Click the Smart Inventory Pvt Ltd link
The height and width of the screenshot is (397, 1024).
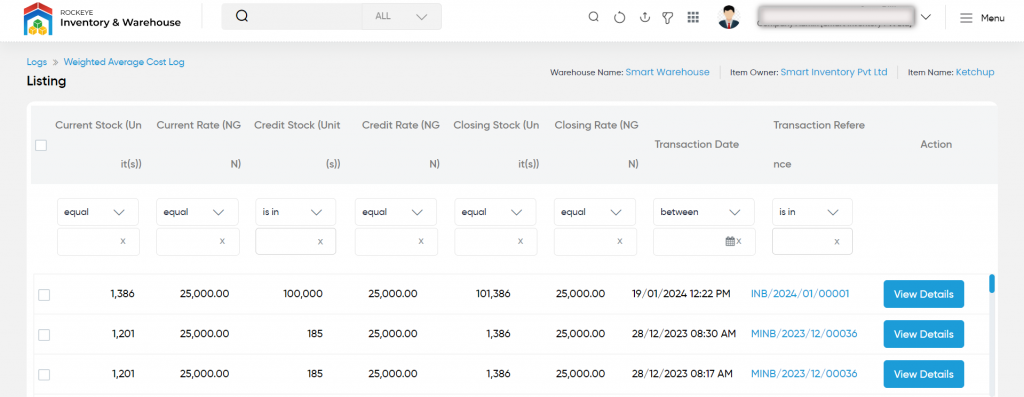click(x=834, y=72)
